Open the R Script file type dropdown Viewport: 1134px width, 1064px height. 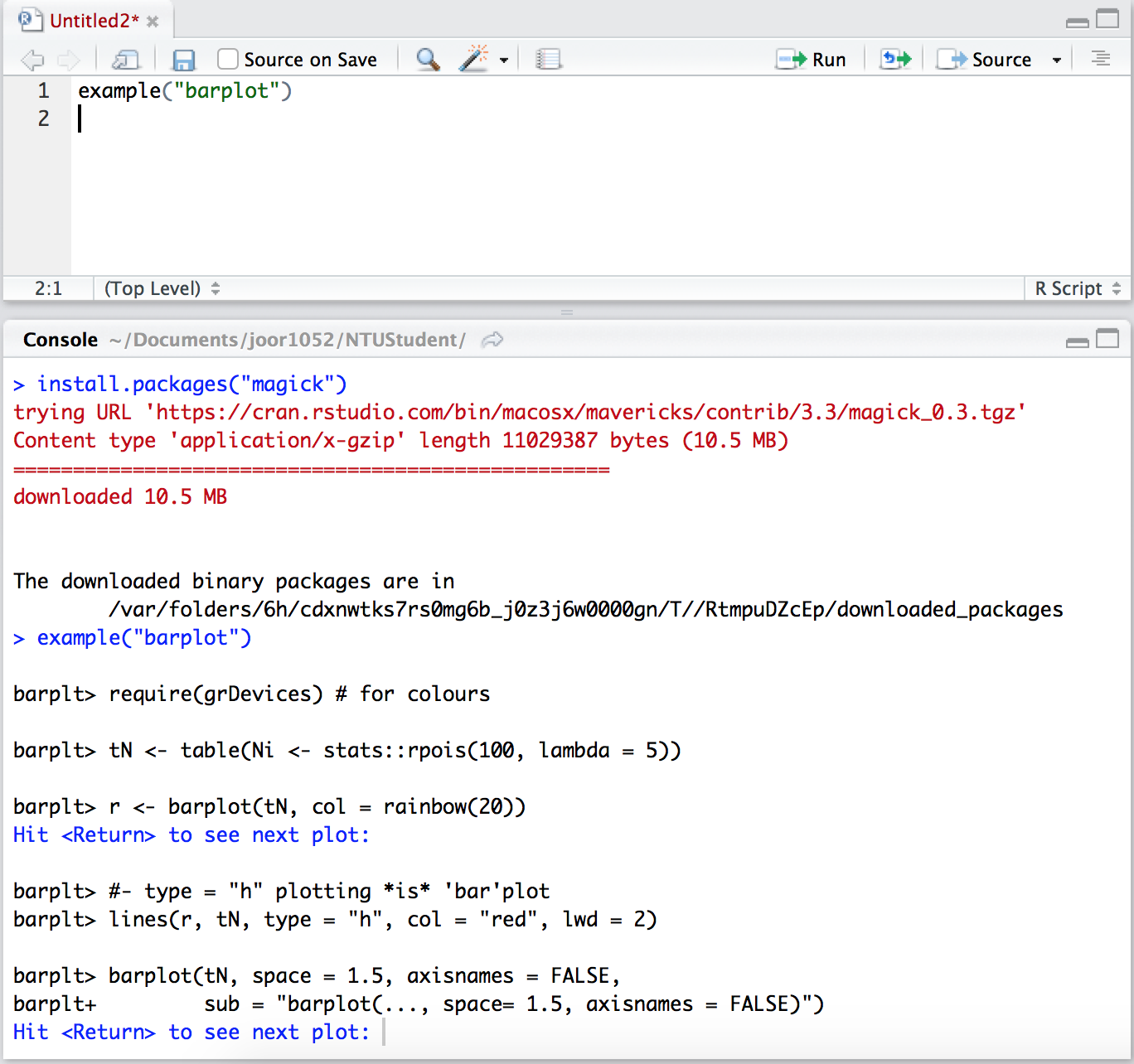1078,288
